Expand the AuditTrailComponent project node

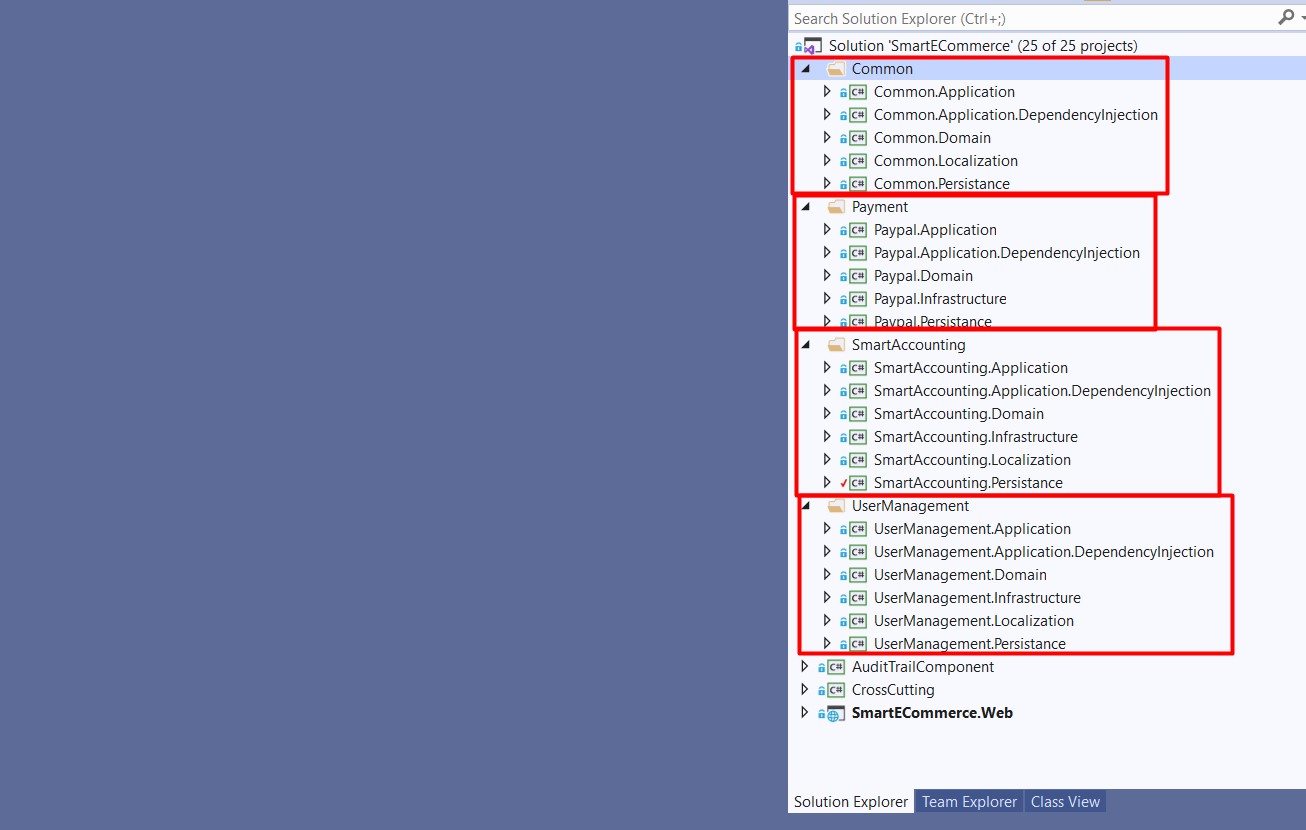click(x=805, y=667)
